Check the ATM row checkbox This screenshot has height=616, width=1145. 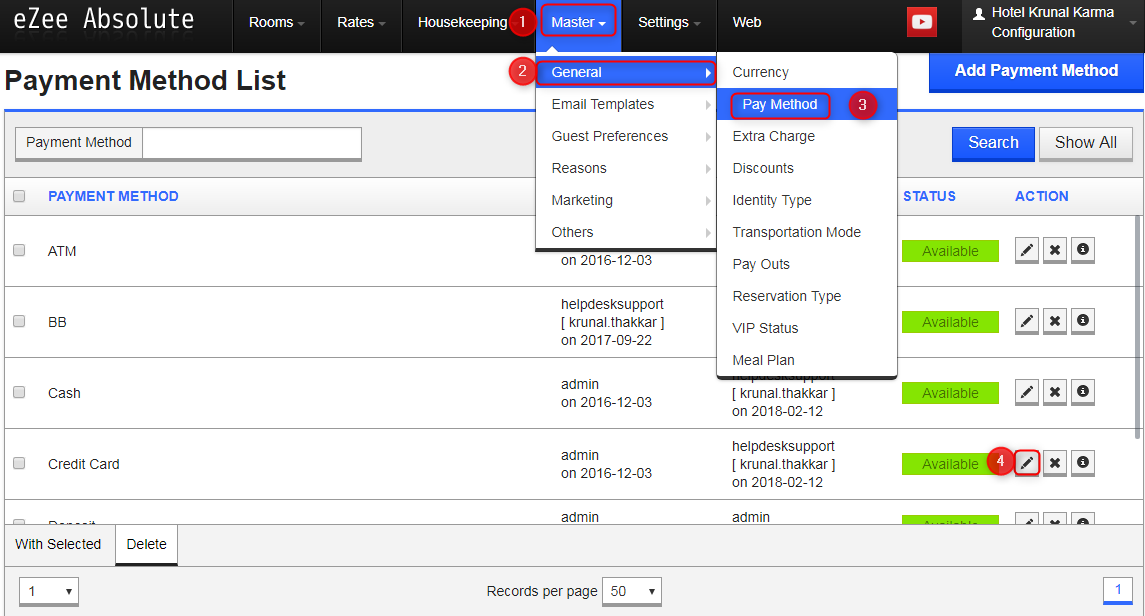[x=19, y=250]
